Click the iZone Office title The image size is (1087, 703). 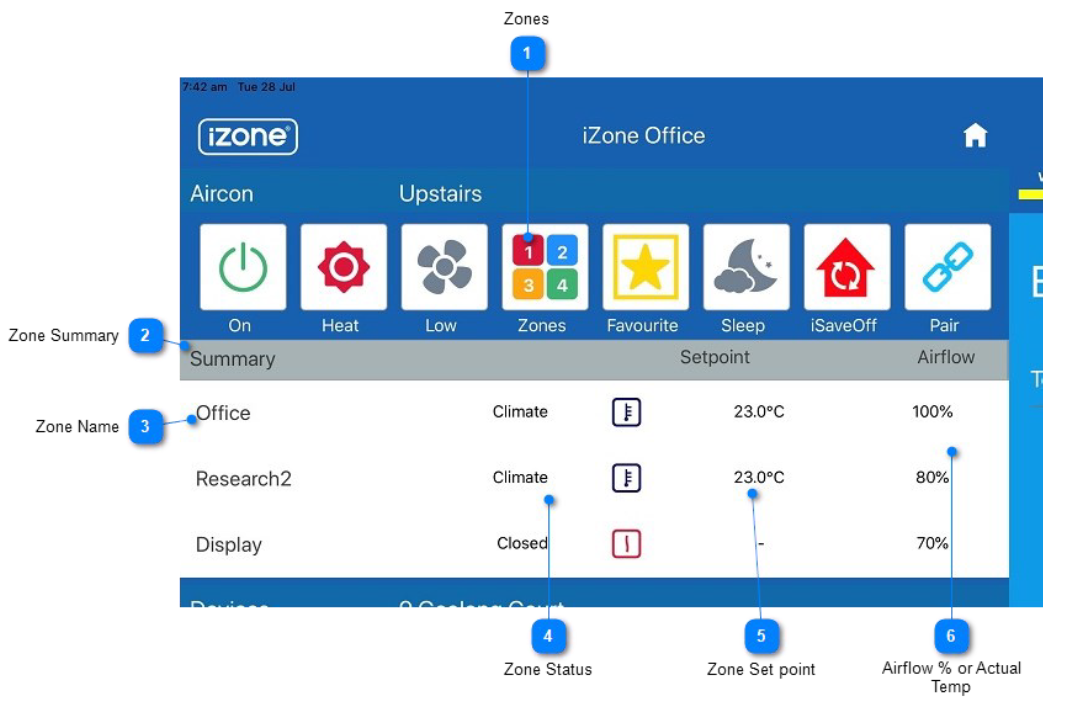pos(643,135)
